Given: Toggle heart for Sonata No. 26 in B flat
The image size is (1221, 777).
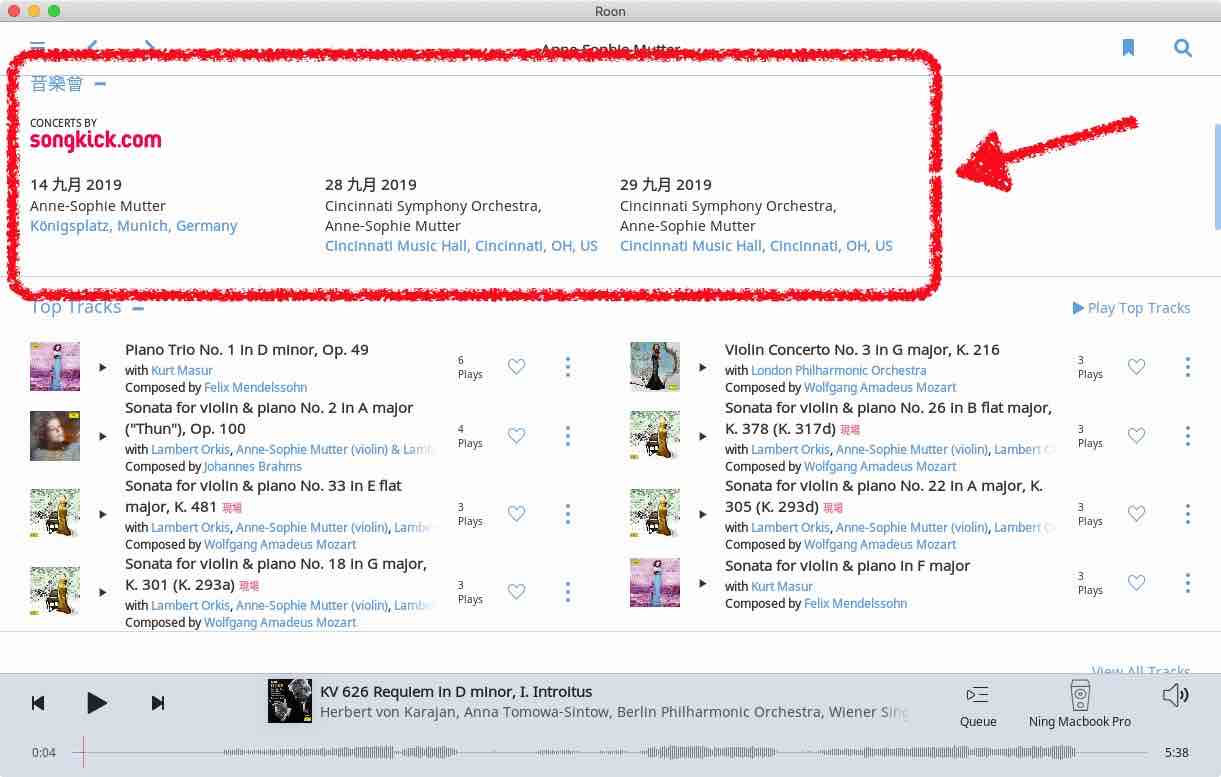Looking at the screenshot, I should coord(1136,436).
